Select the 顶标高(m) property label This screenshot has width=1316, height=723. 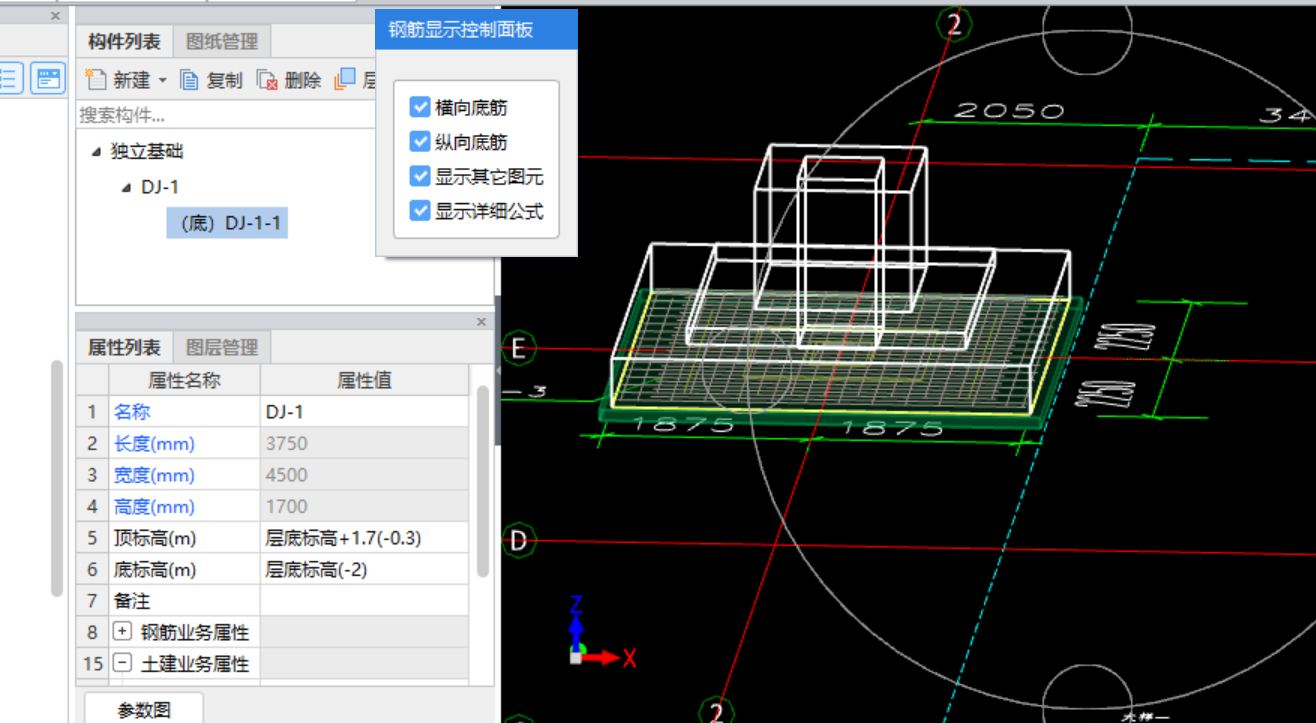coord(155,538)
